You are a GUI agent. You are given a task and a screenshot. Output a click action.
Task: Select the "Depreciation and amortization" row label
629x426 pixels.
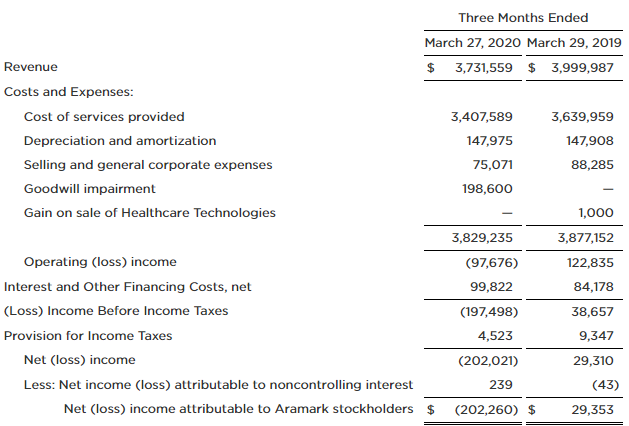[120, 141]
